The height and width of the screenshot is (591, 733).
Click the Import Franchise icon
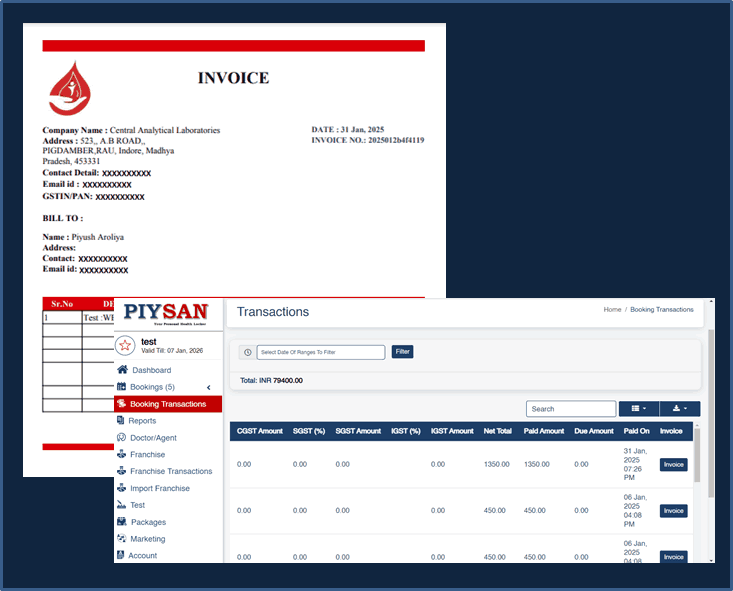[122, 488]
